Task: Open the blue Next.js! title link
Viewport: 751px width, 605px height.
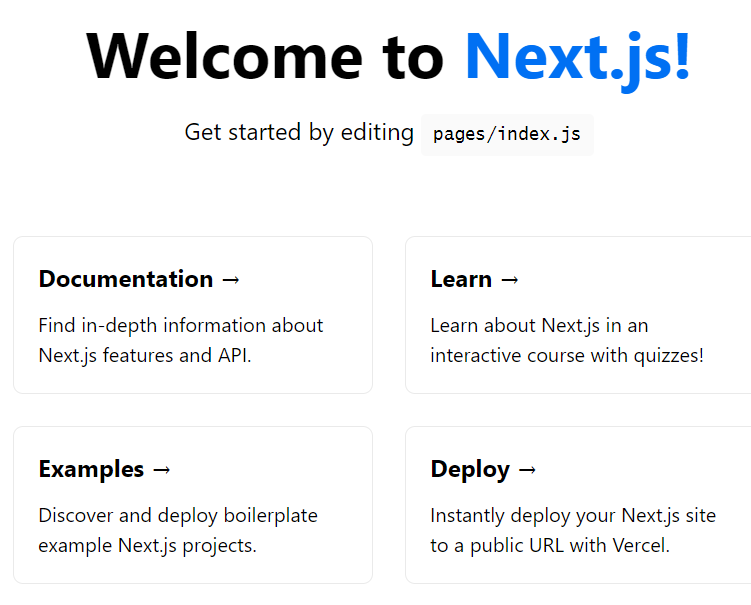Action: click(577, 56)
